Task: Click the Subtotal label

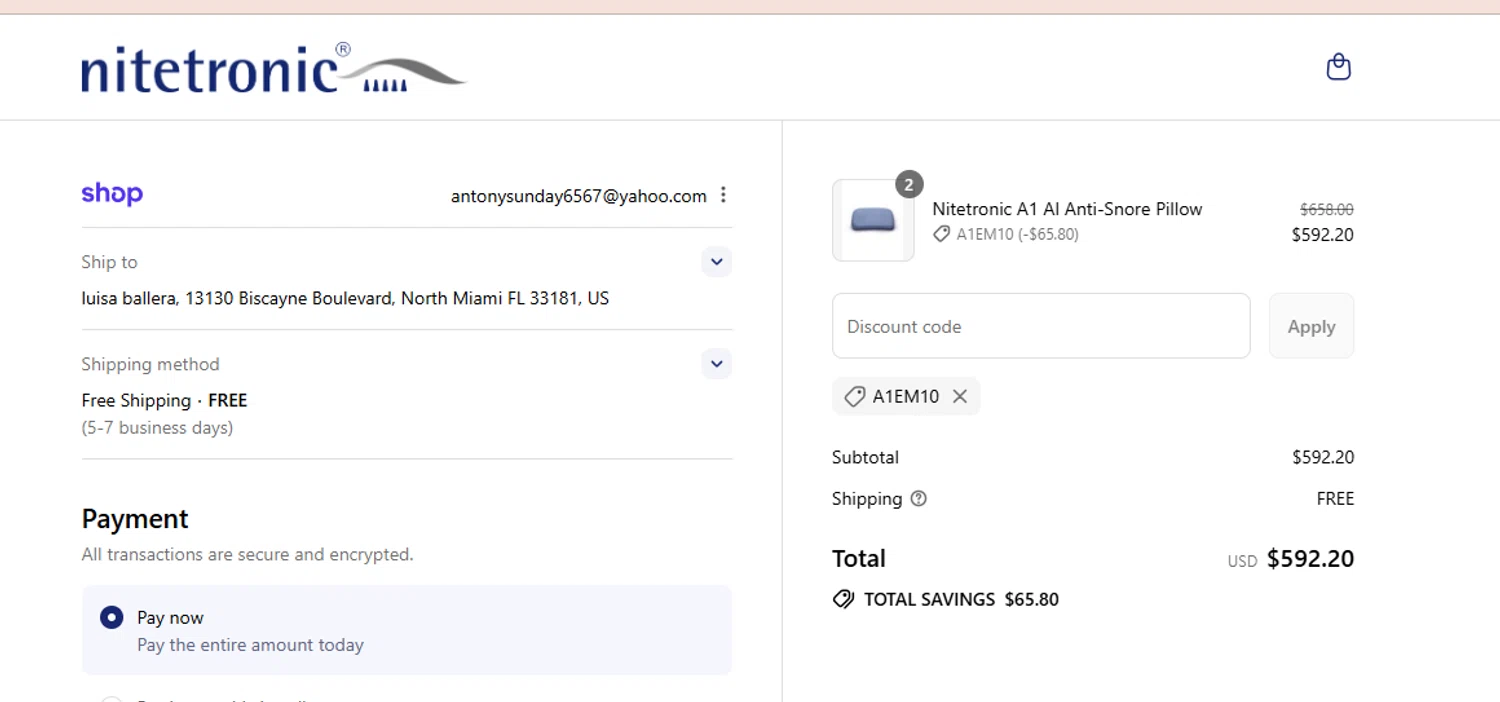Action: [x=865, y=457]
